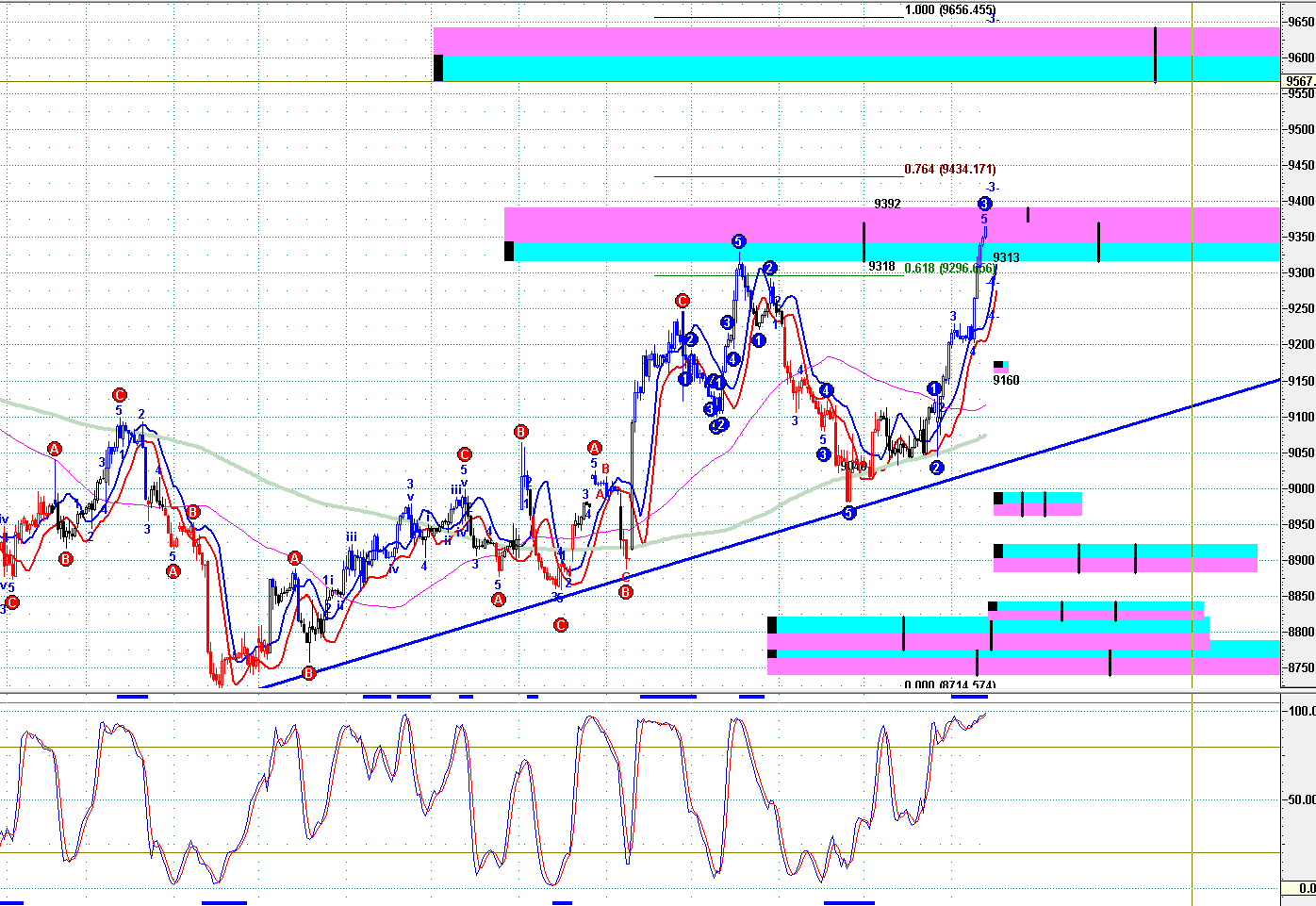Select the 0.000 (8714.574) Fibonacci label
This screenshot has height=906, width=1316.
(x=949, y=685)
